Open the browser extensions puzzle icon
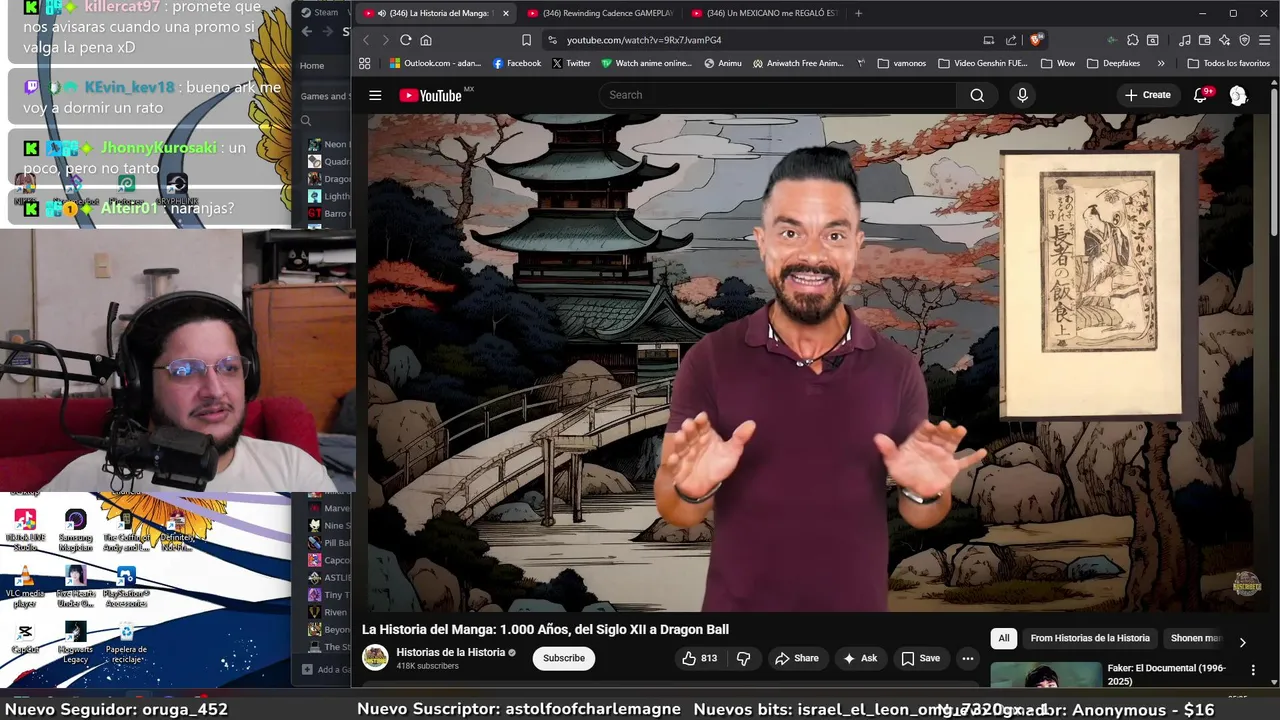The height and width of the screenshot is (720, 1280). (1132, 40)
